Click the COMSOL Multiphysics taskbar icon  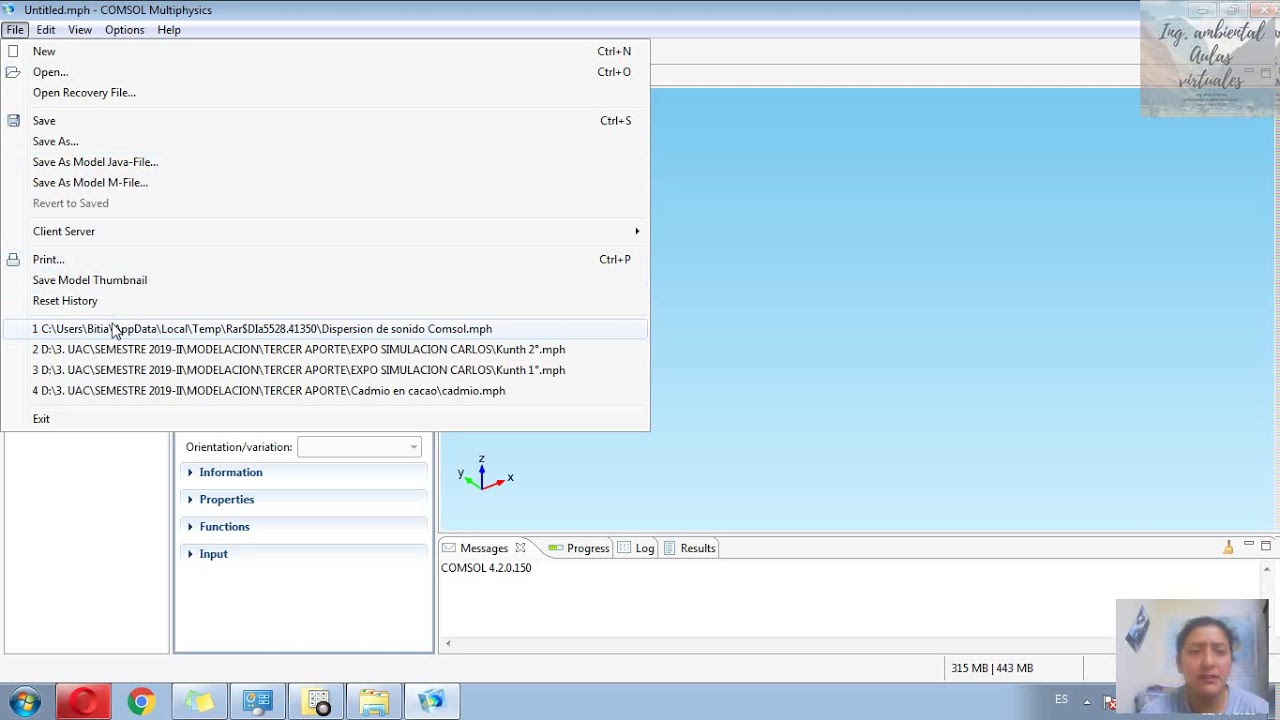[x=432, y=702]
